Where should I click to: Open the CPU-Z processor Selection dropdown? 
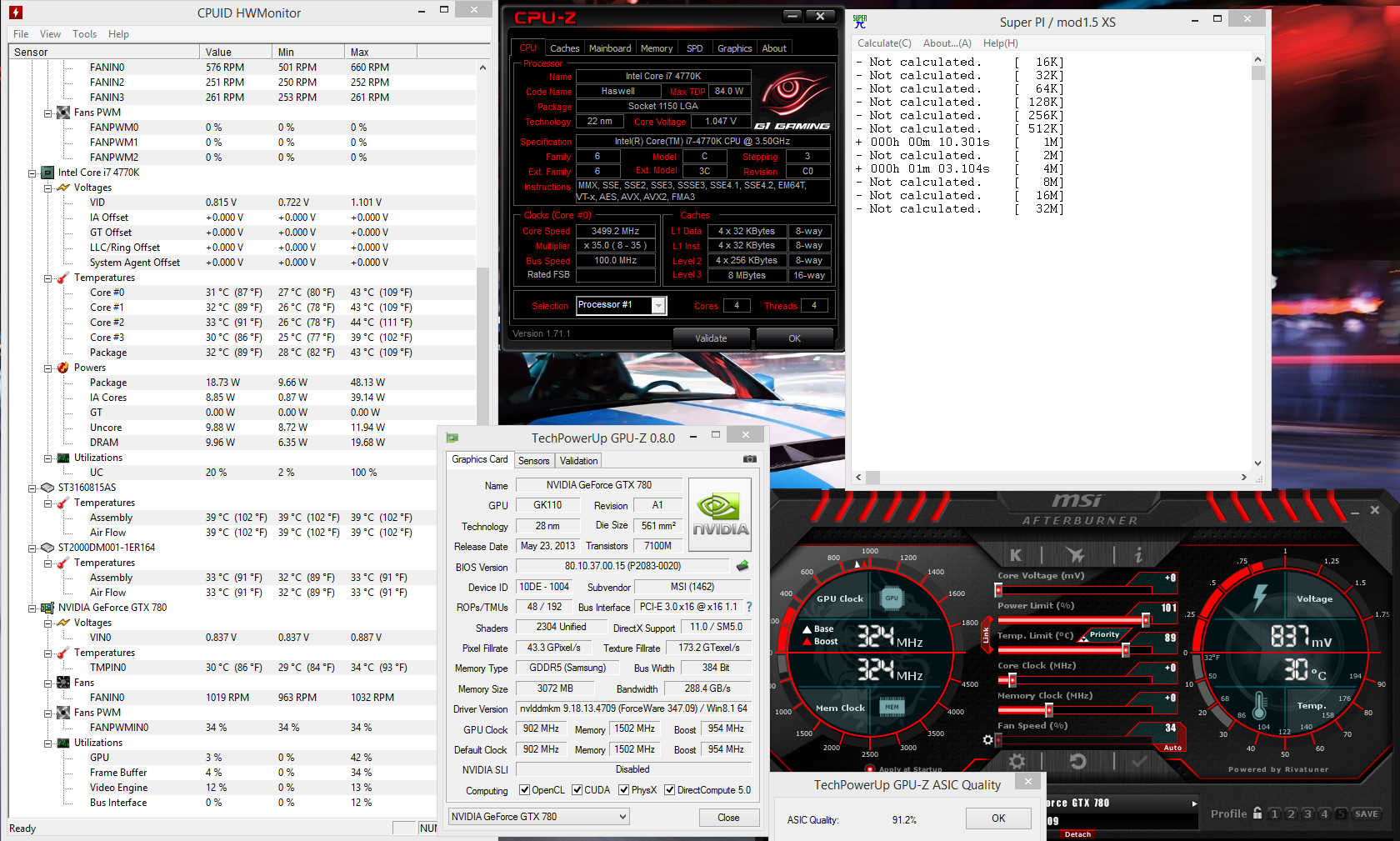click(658, 306)
